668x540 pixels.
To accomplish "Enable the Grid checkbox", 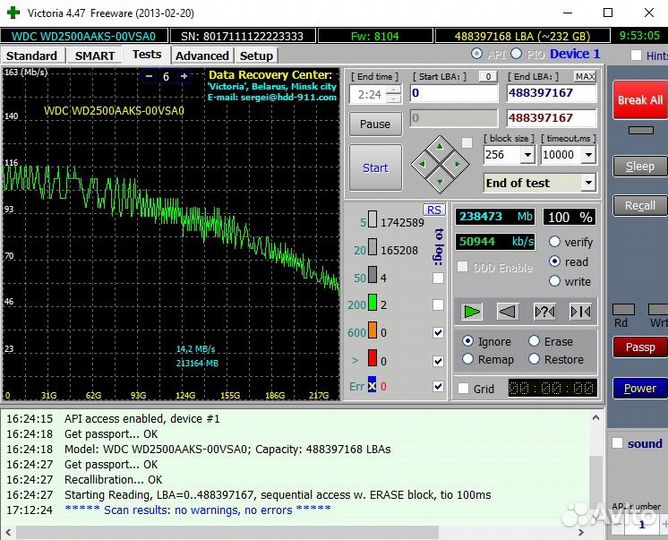I will coord(463,389).
